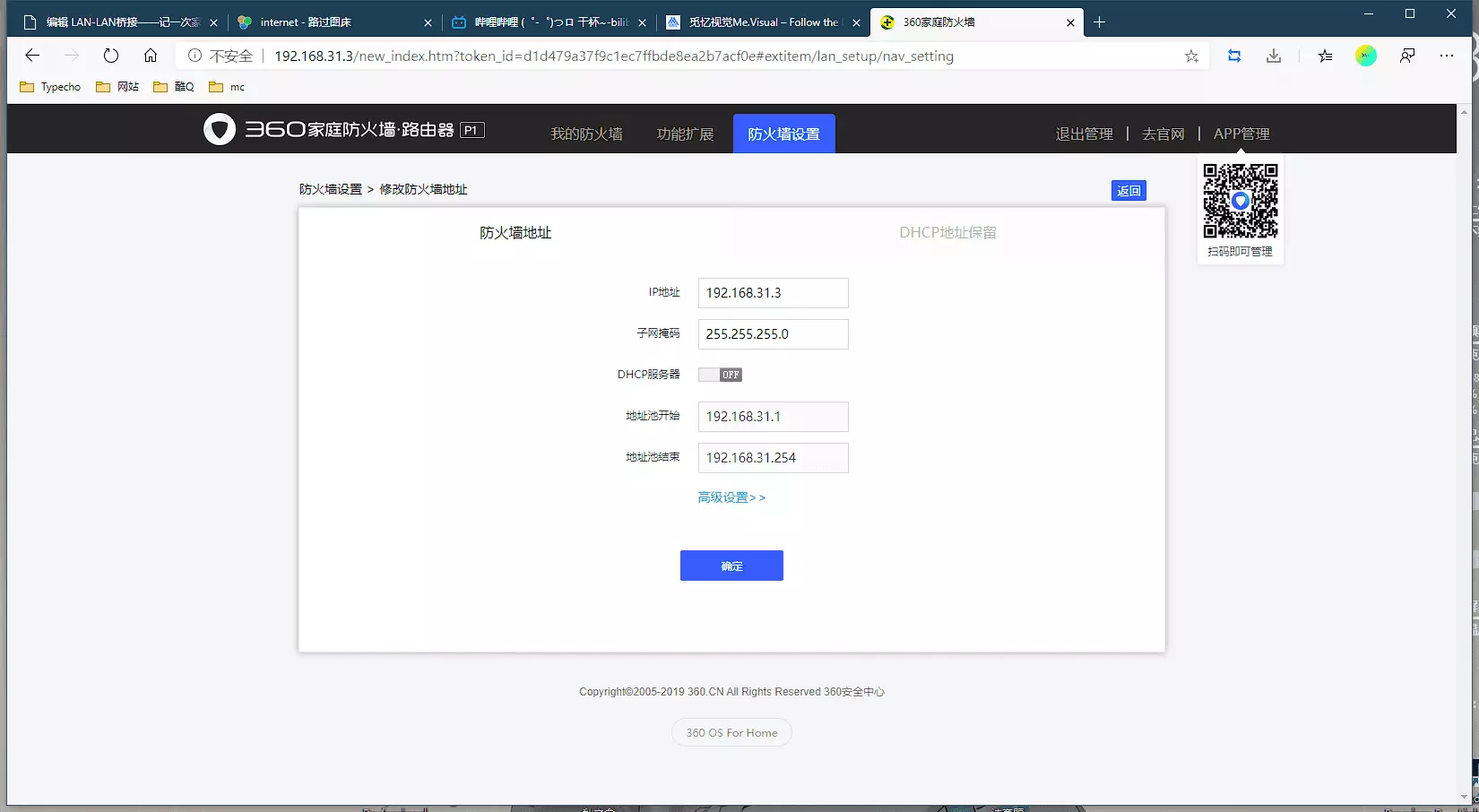
Task: Click the QR code image
Action: click(x=1241, y=201)
